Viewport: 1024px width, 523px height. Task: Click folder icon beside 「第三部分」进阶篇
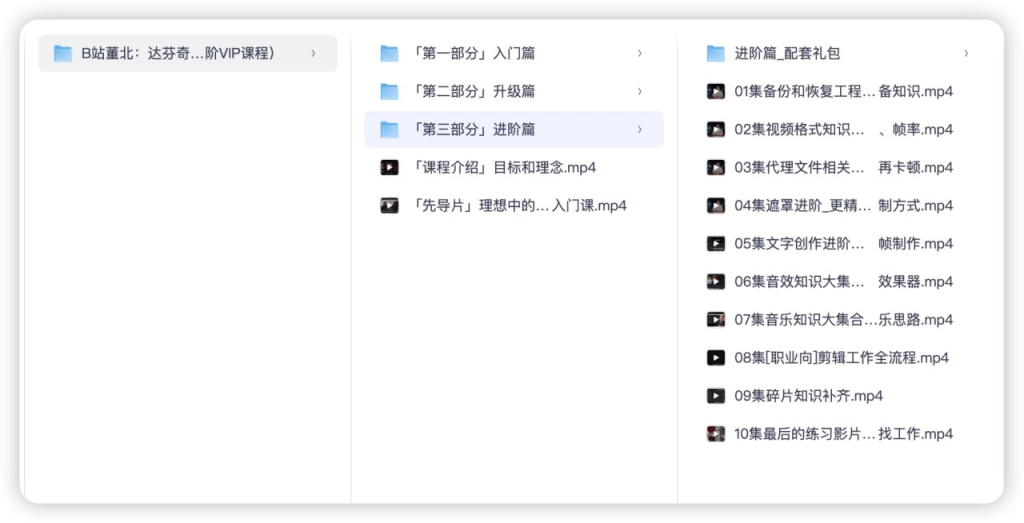389,129
